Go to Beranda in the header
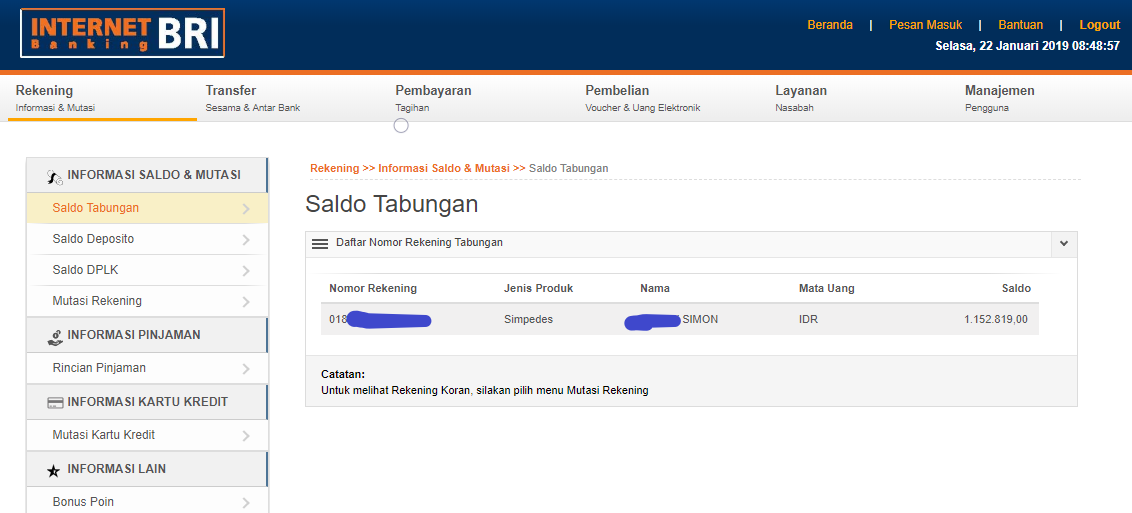 pos(830,25)
